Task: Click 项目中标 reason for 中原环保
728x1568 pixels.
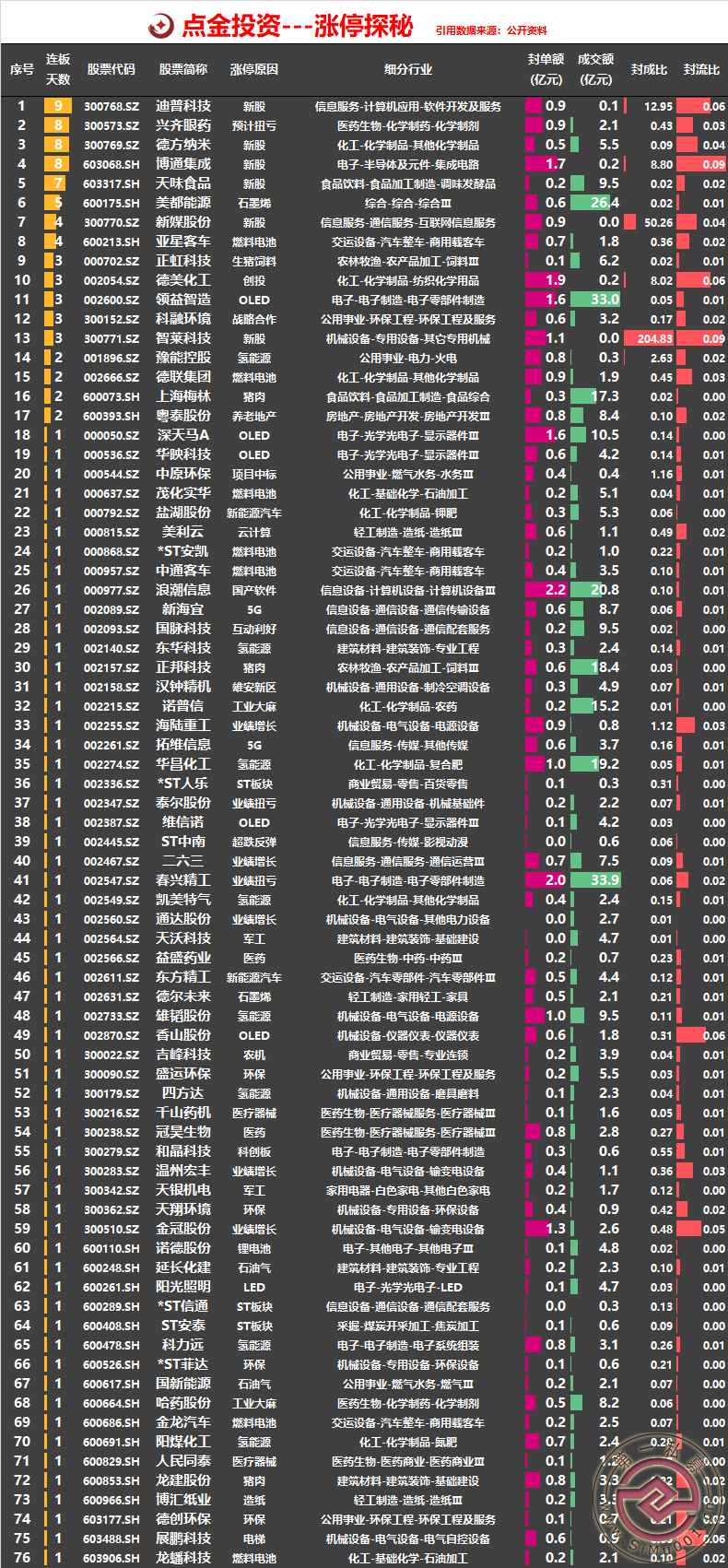Action: tap(254, 475)
